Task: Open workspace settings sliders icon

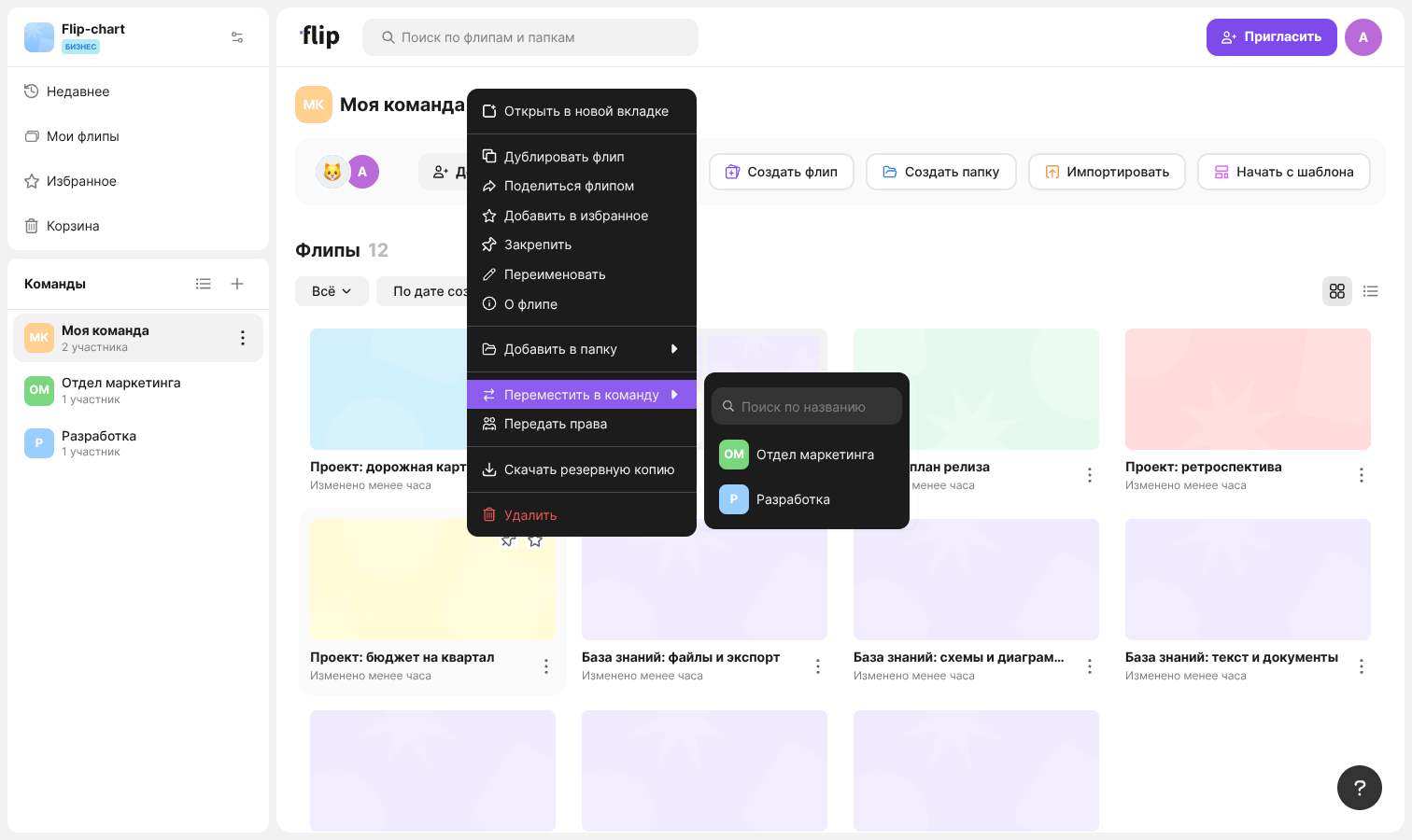Action: click(x=237, y=37)
